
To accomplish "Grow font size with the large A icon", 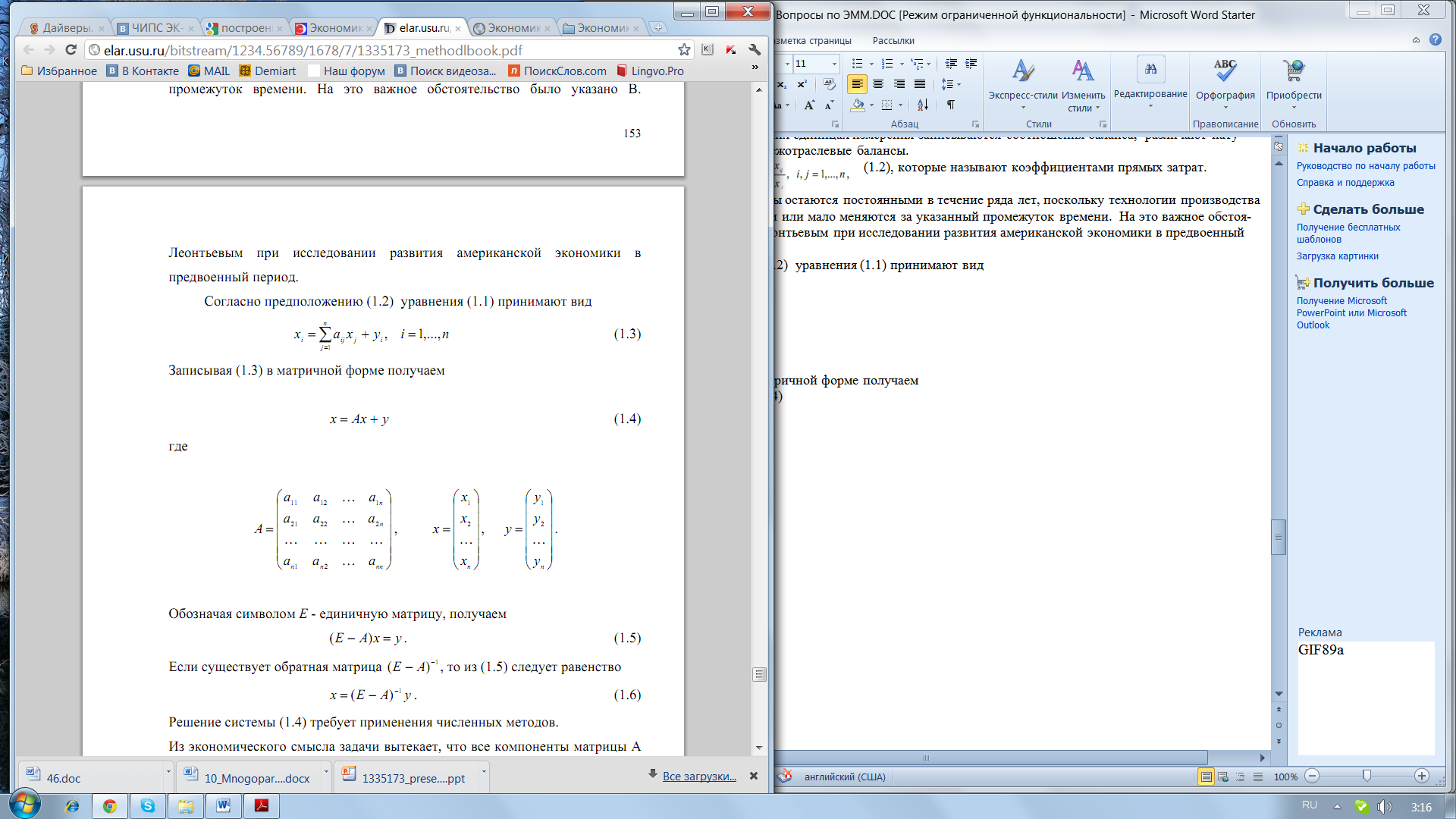I will 810,105.
